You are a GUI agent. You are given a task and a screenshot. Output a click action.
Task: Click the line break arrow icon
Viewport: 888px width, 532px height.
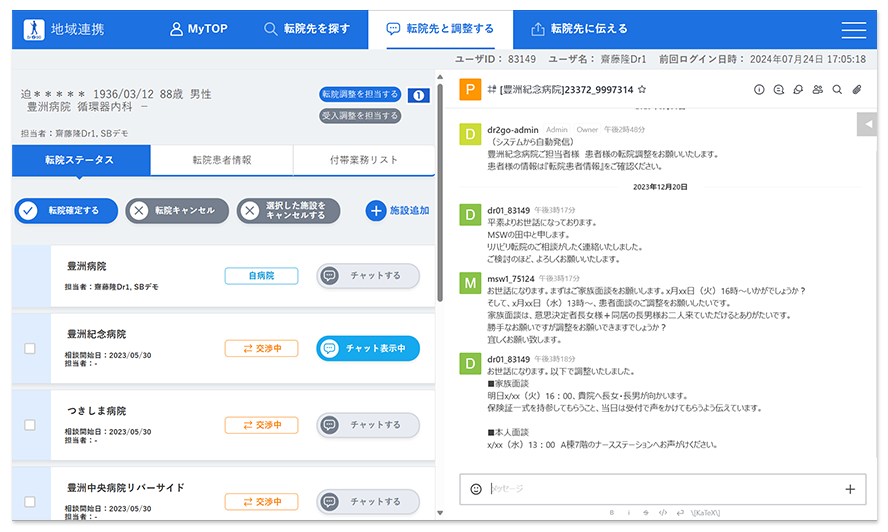pos(680,513)
